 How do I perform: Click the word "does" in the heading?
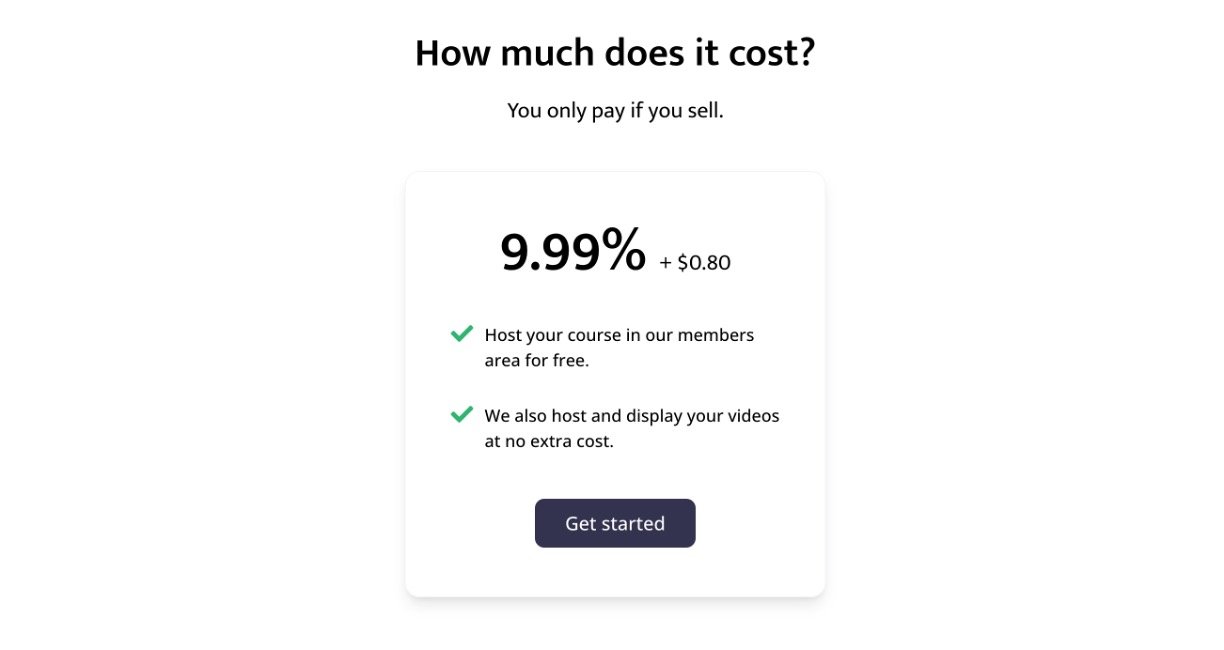pyautogui.click(x=635, y=53)
